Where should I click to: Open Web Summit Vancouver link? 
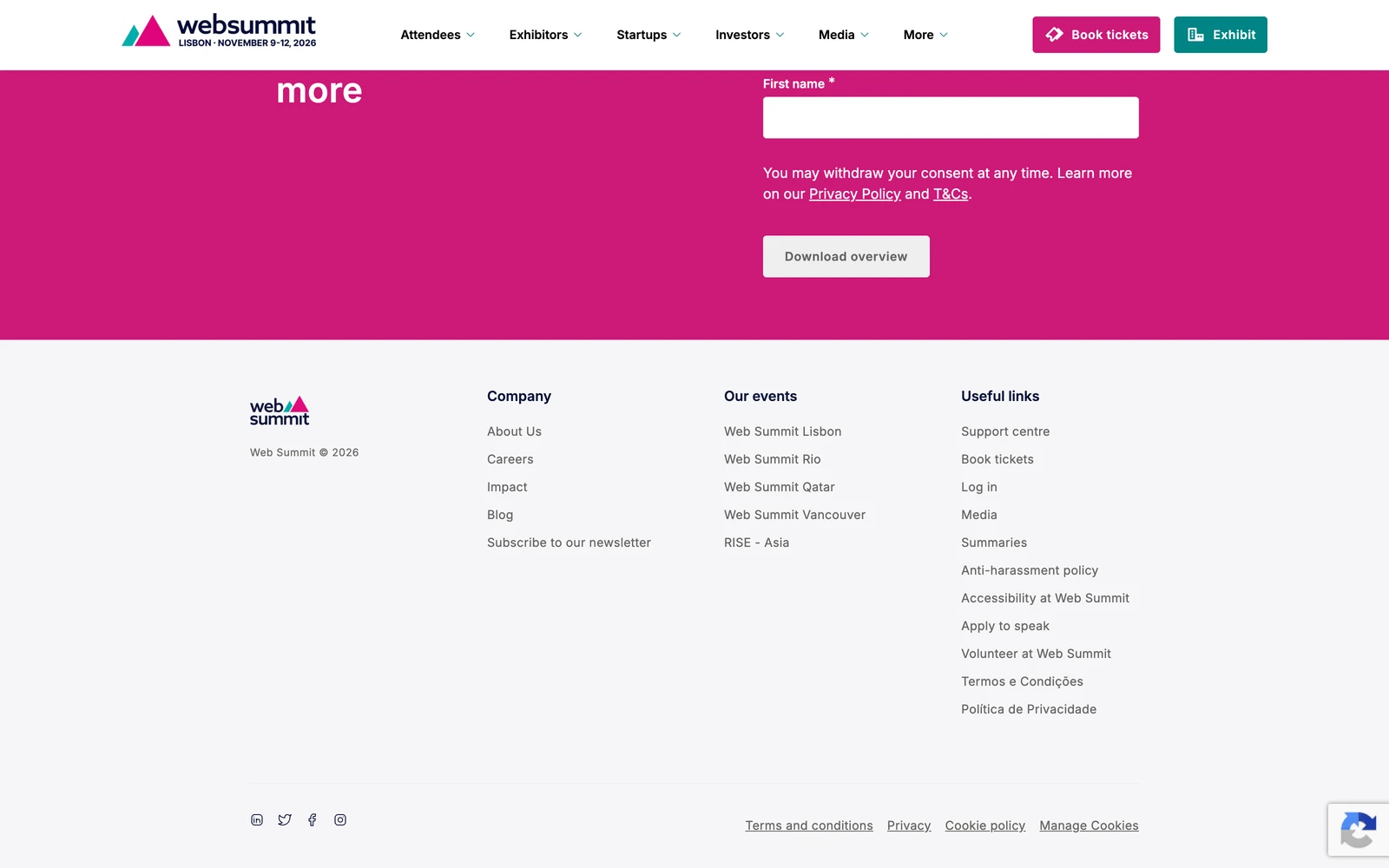coord(795,515)
